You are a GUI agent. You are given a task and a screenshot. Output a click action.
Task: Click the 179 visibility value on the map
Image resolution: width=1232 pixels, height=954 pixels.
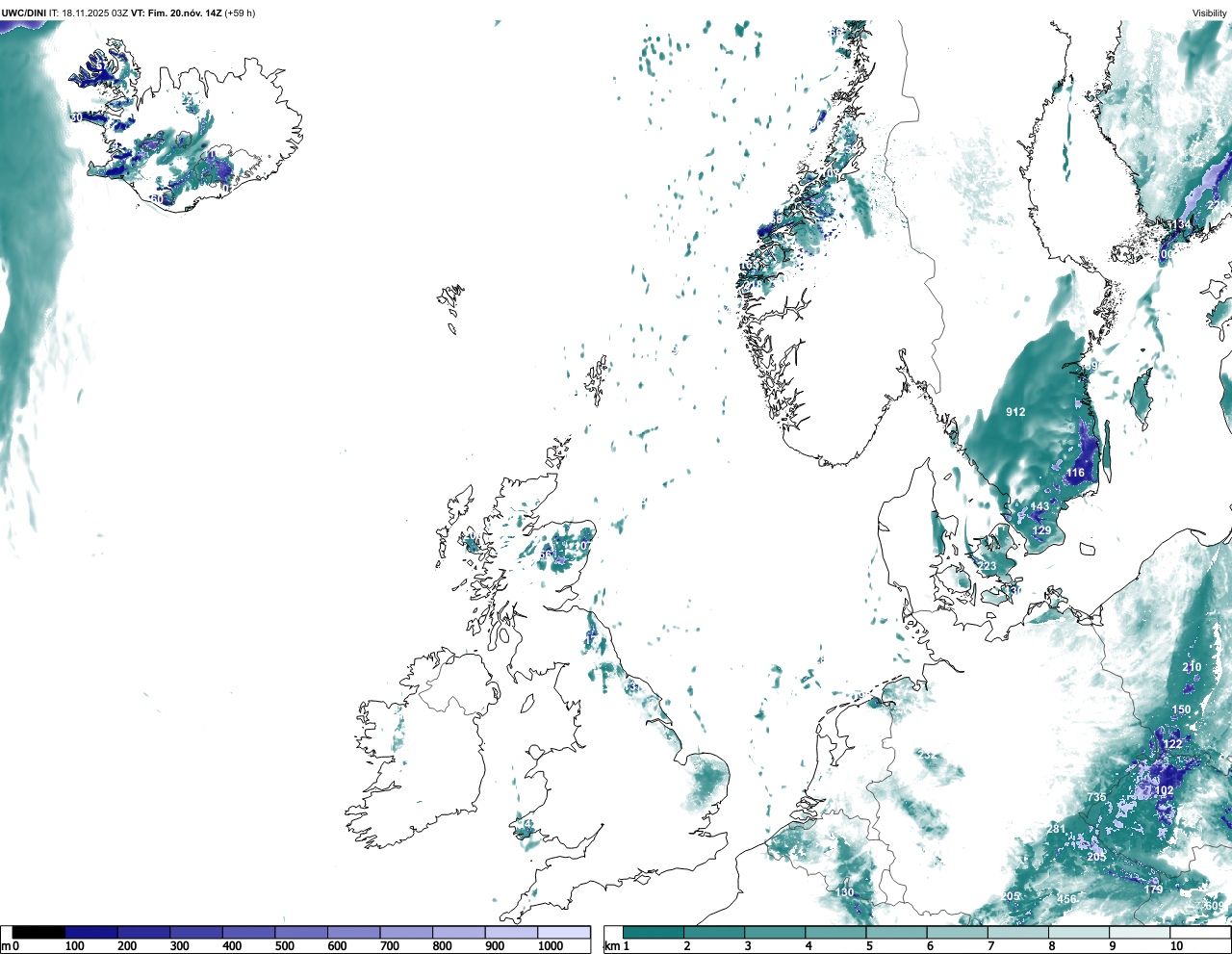tap(1153, 890)
